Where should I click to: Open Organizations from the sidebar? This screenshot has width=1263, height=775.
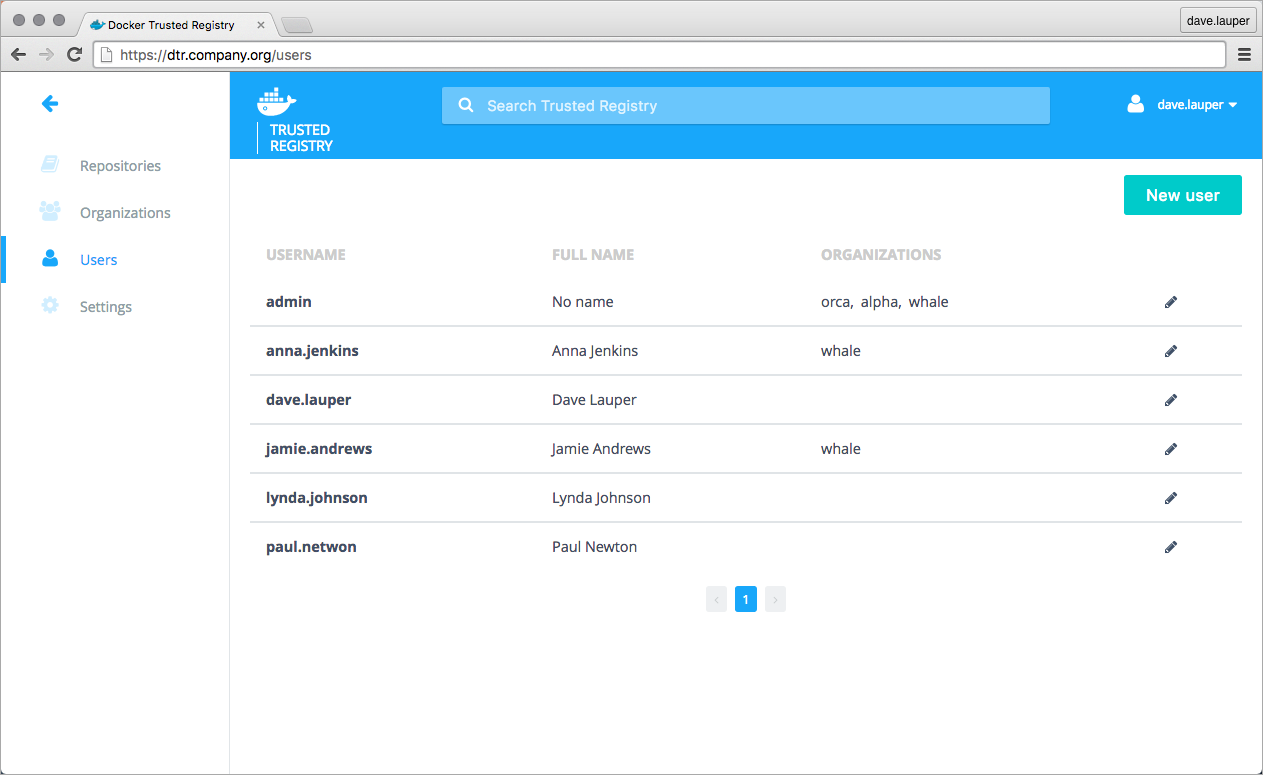[x=125, y=213]
